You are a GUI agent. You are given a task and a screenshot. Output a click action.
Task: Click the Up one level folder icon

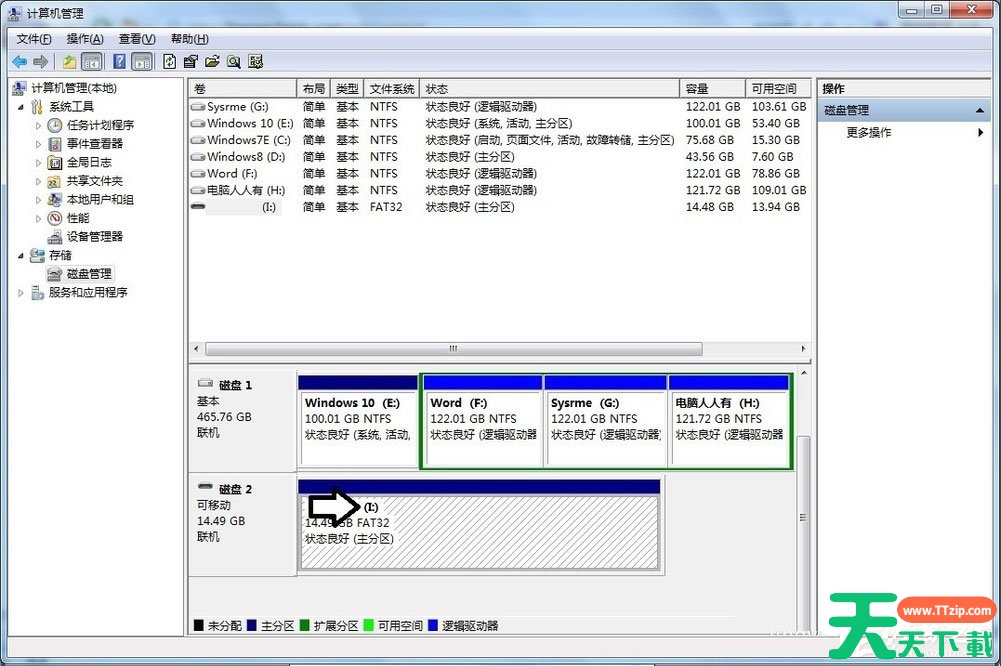point(69,62)
